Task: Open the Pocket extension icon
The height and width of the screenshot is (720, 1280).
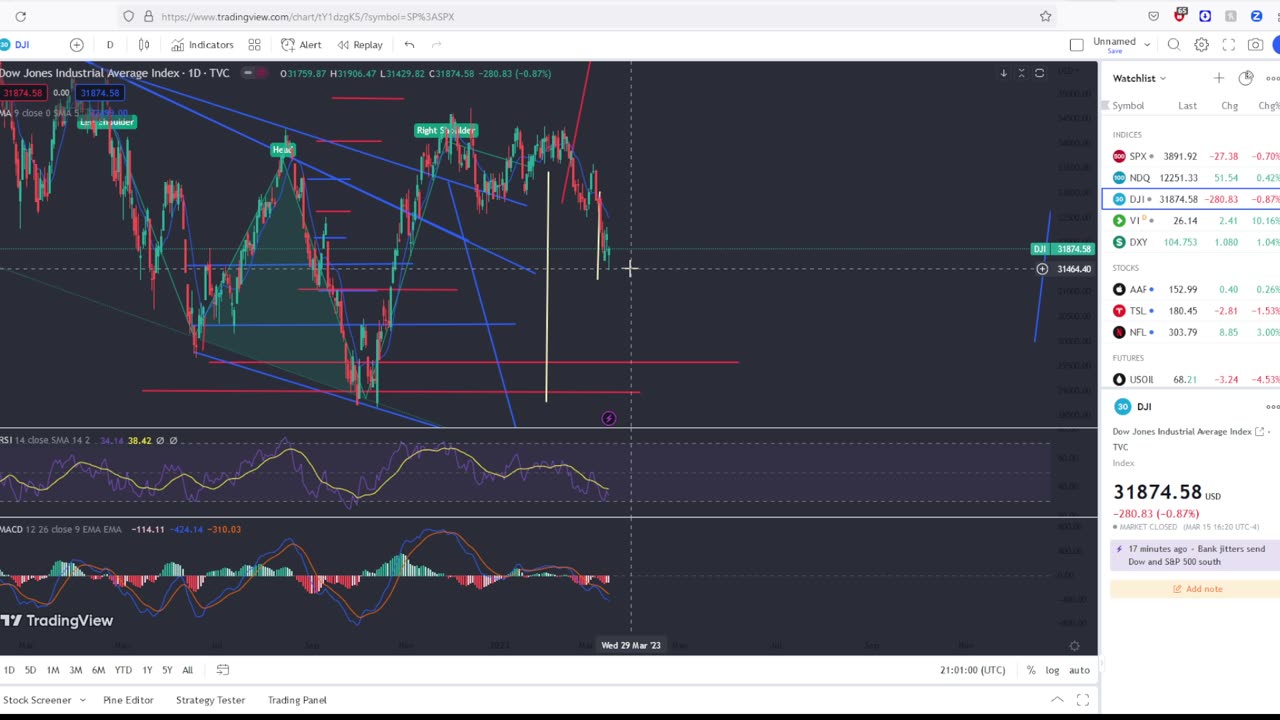Action: (1153, 16)
